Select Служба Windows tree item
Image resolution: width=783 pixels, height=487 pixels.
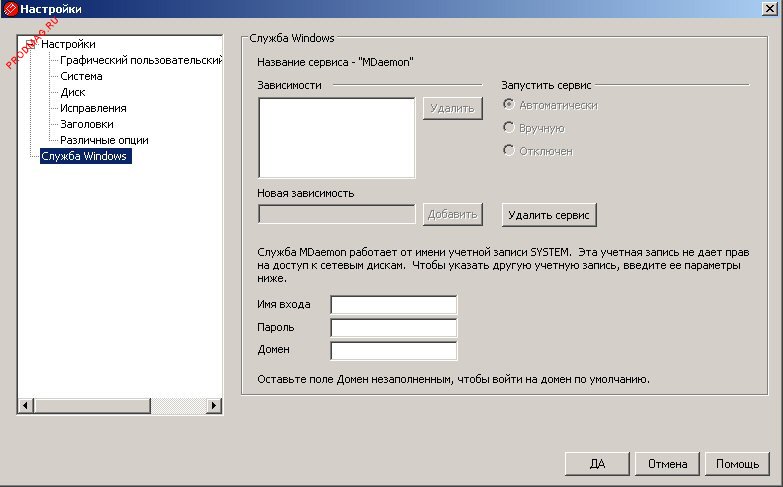tap(85, 156)
